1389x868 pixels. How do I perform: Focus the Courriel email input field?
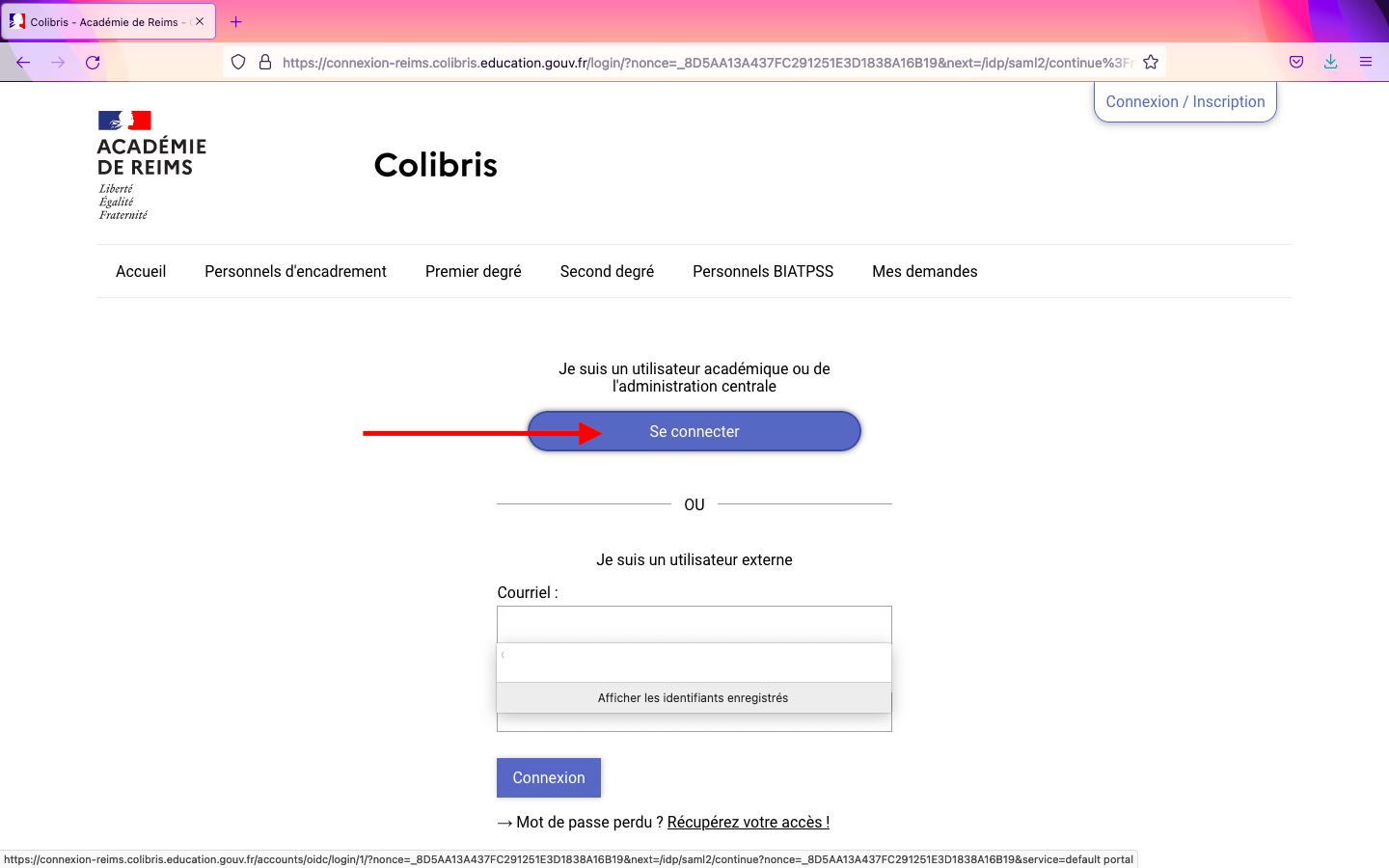pos(694,624)
